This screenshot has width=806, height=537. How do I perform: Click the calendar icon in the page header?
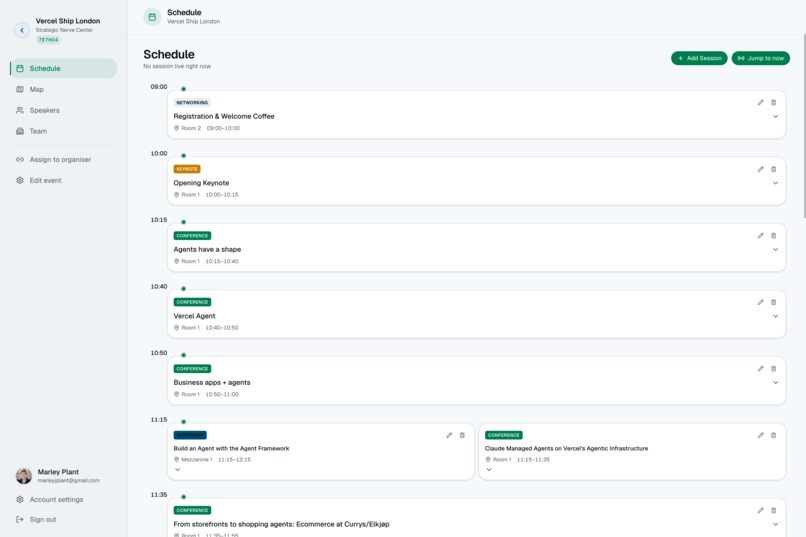point(152,17)
